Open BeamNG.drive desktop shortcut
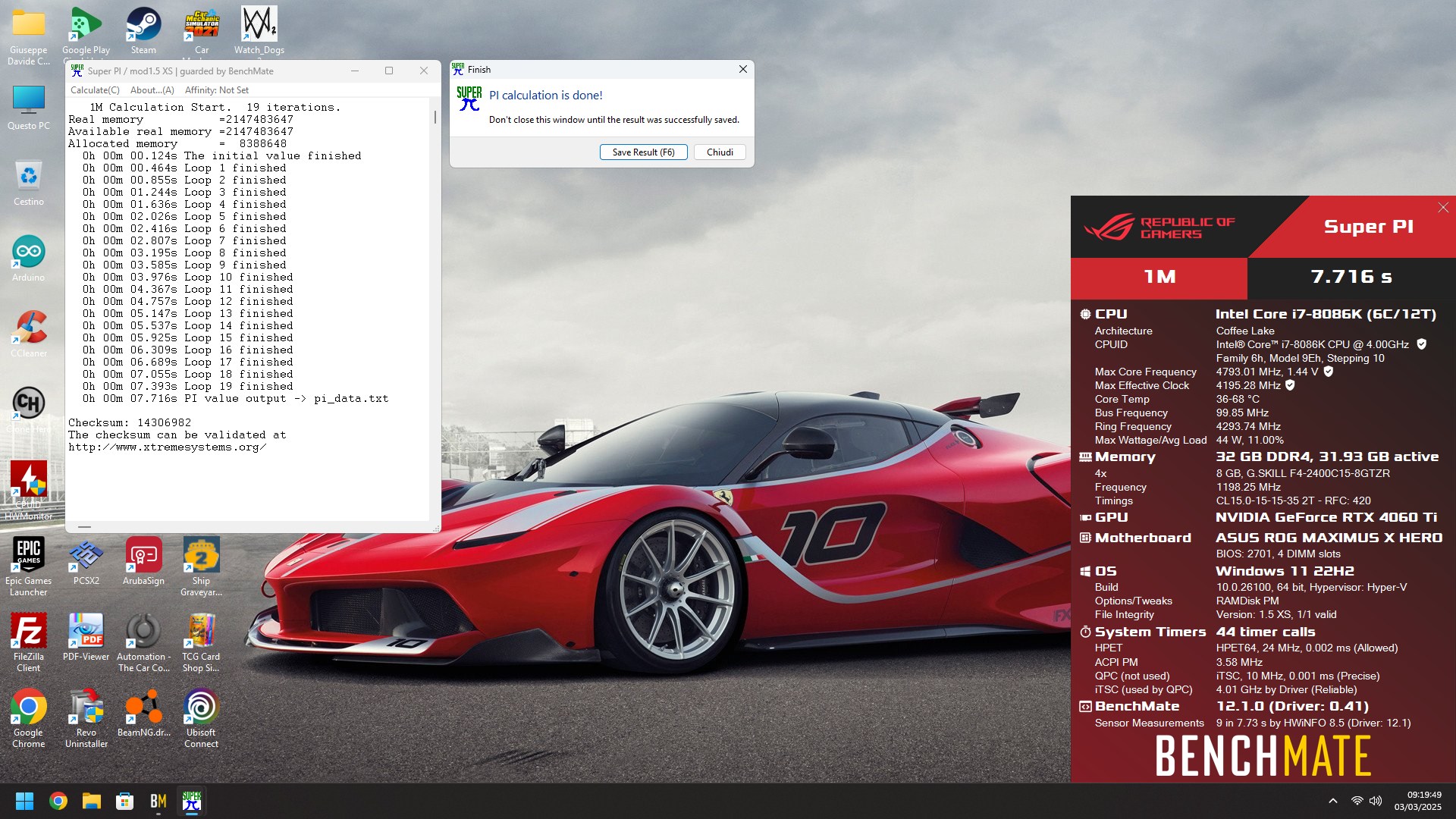Screen dimensions: 1456x819 [143, 714]
